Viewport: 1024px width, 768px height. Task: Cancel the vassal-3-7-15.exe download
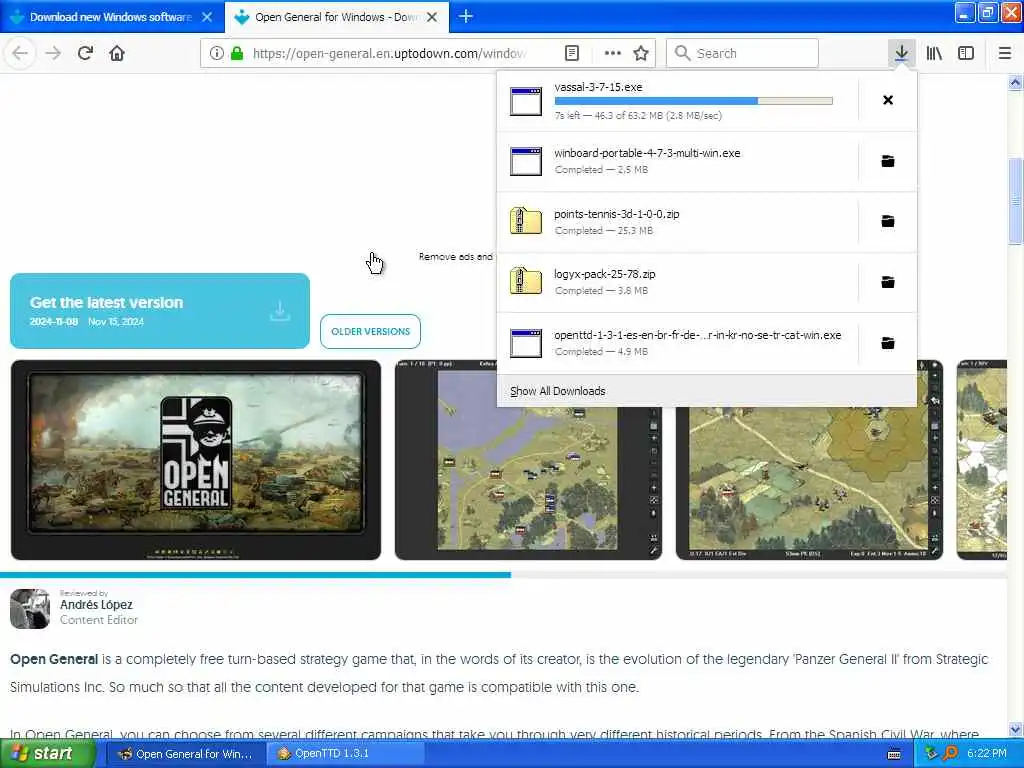coord(888,100)
